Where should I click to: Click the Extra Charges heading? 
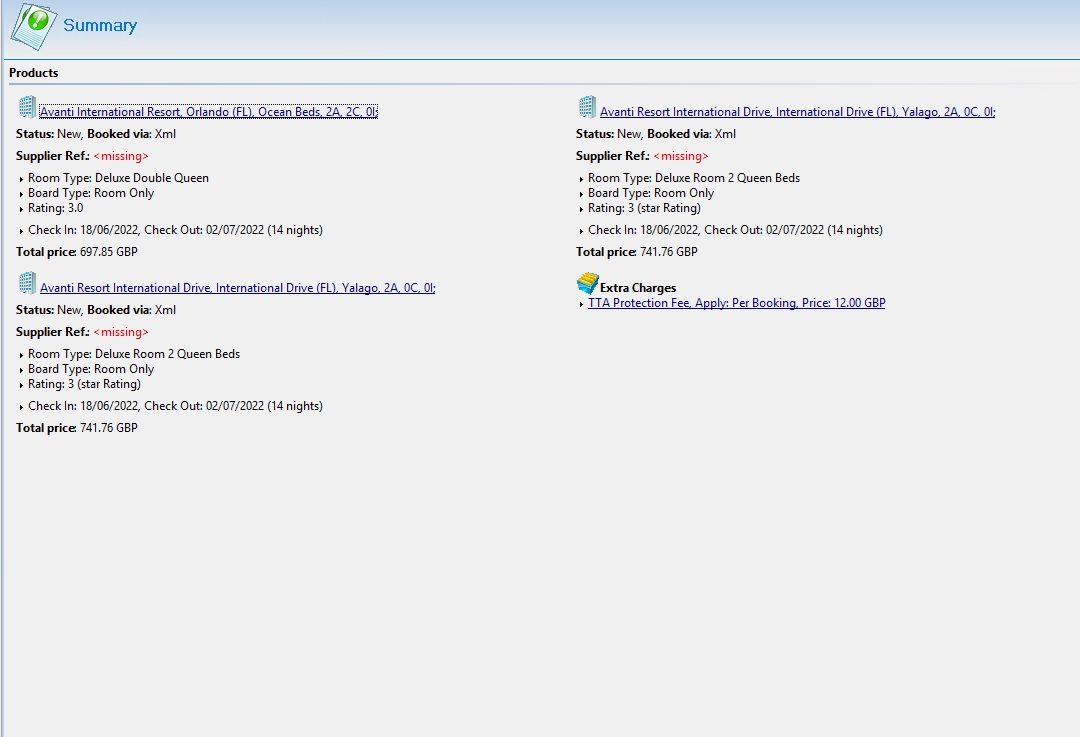pos(638,288)
